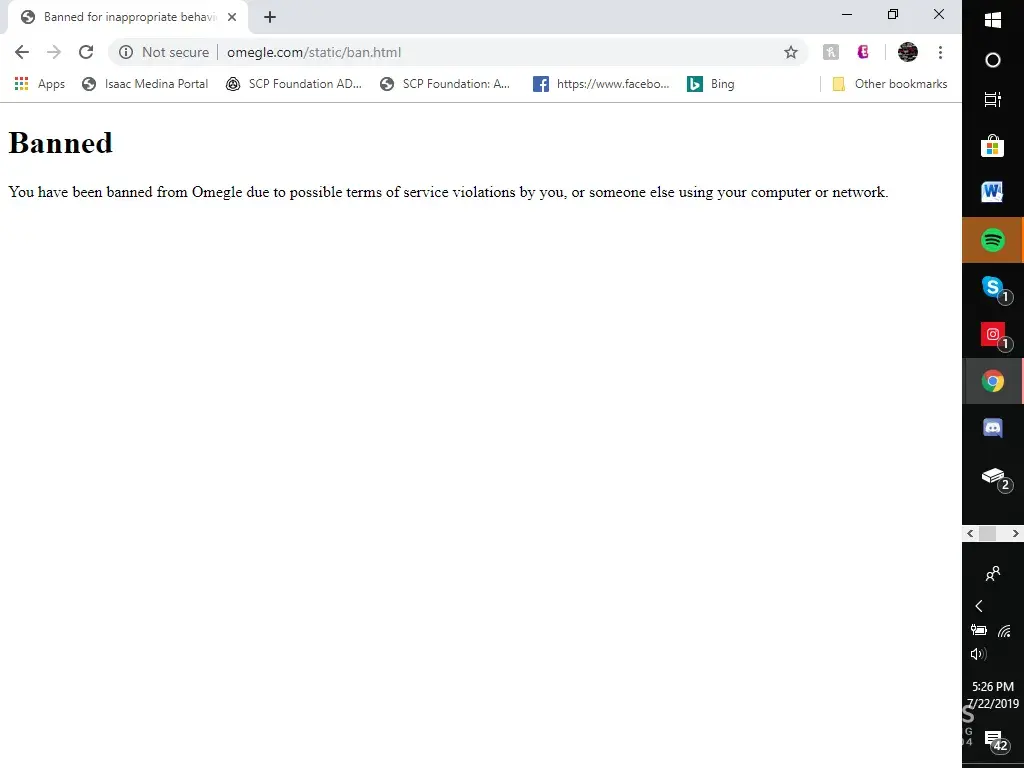Minimize the Chrome window
Viewport: 1024px width, 768px height.
(x=847, y=14)
